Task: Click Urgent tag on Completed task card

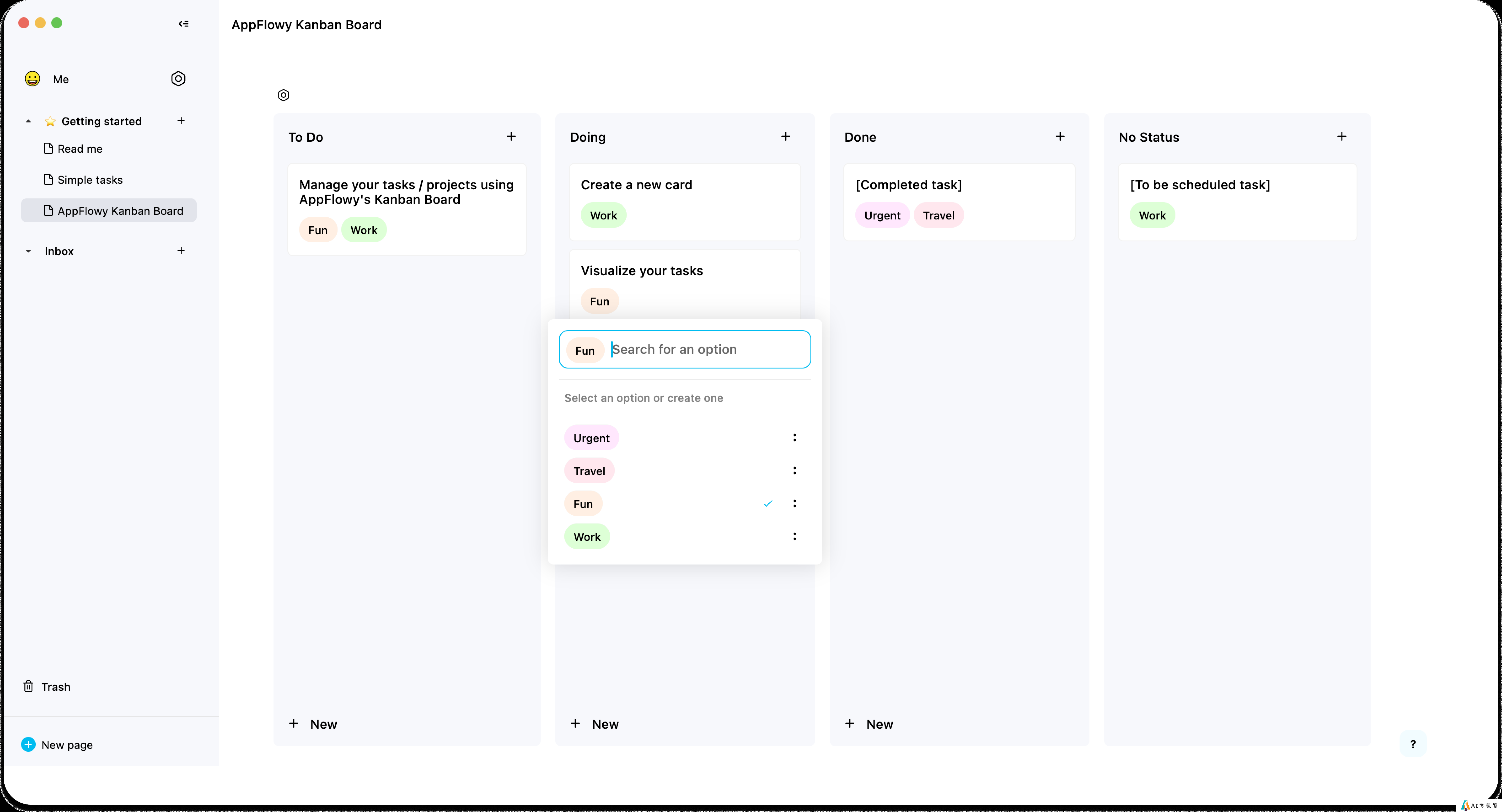Action: coord(882,215)
